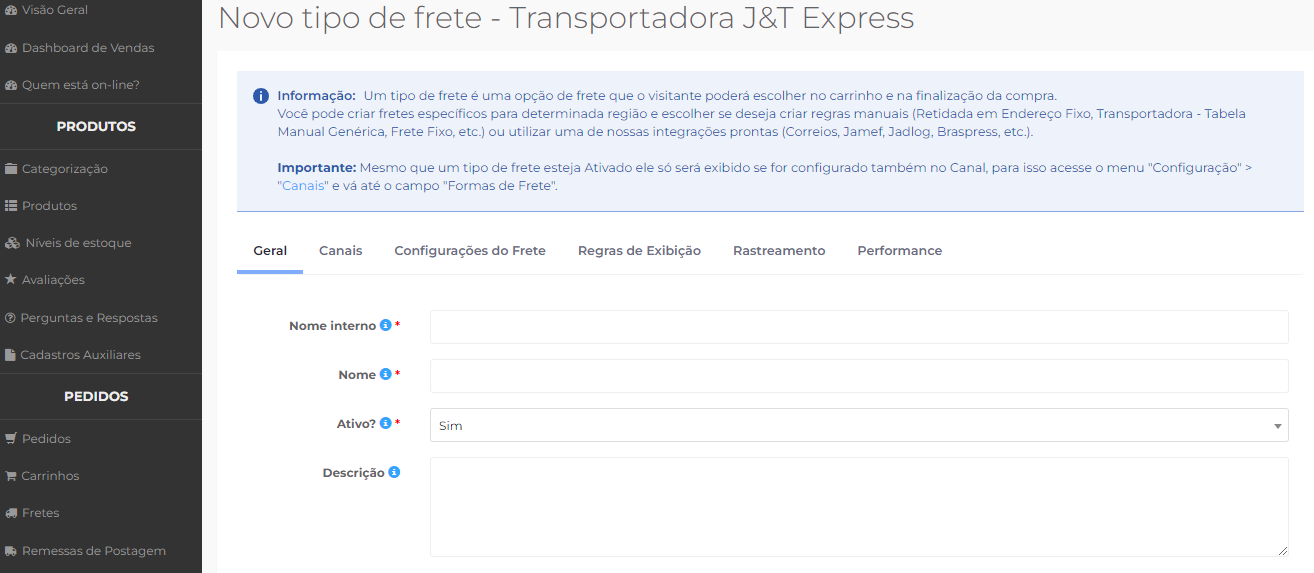Switch to the Performance tab
The height and width of the screenshot is (573, 1314).
899,251
